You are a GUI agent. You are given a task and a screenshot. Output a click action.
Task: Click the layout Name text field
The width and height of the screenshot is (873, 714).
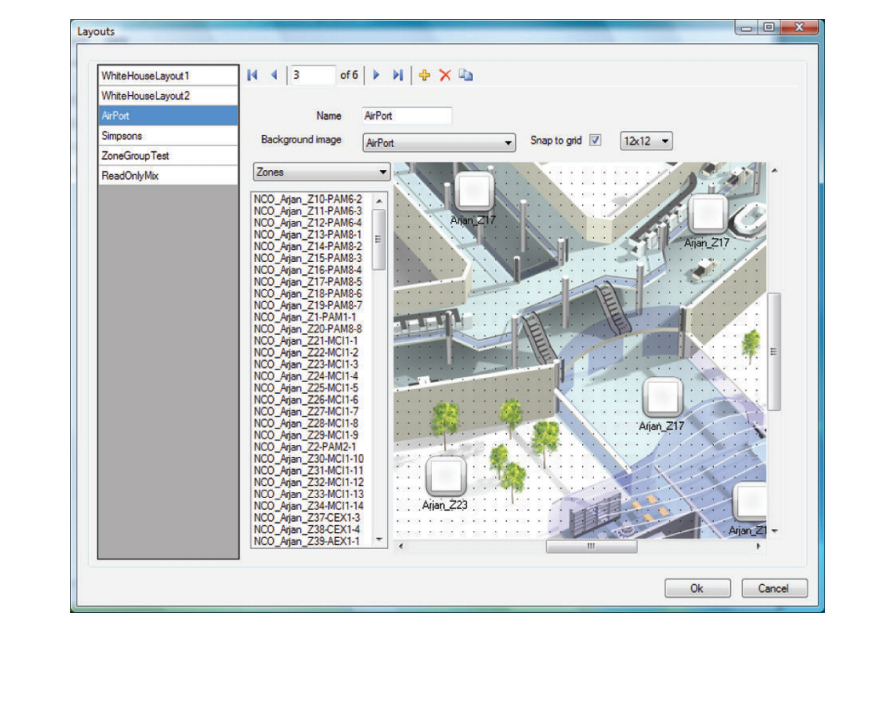point(407,116)
